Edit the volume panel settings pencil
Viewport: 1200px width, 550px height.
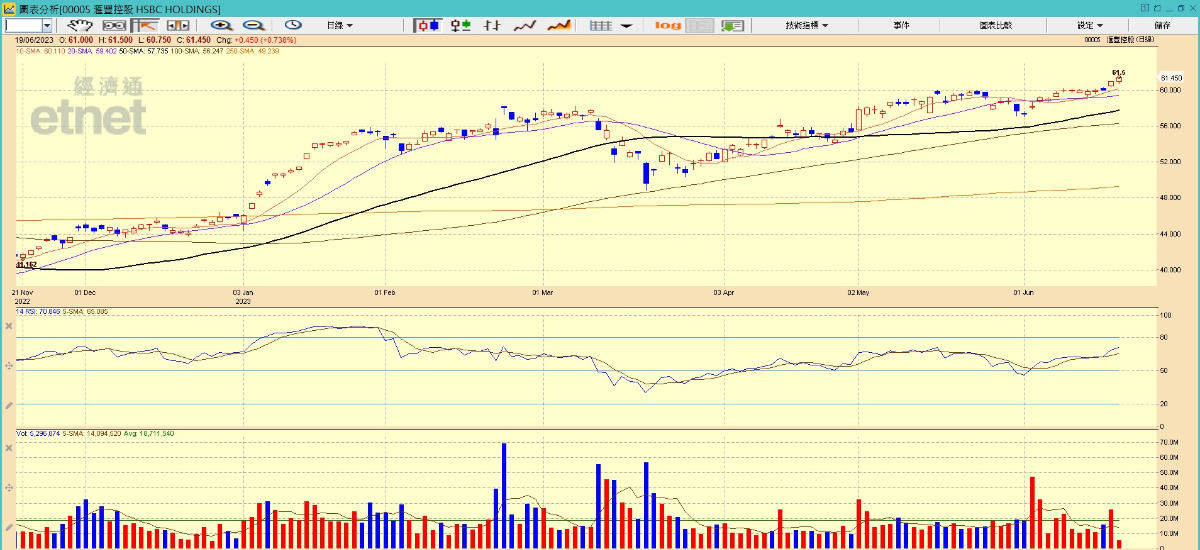pyautogui.click(x=9, y=526)
